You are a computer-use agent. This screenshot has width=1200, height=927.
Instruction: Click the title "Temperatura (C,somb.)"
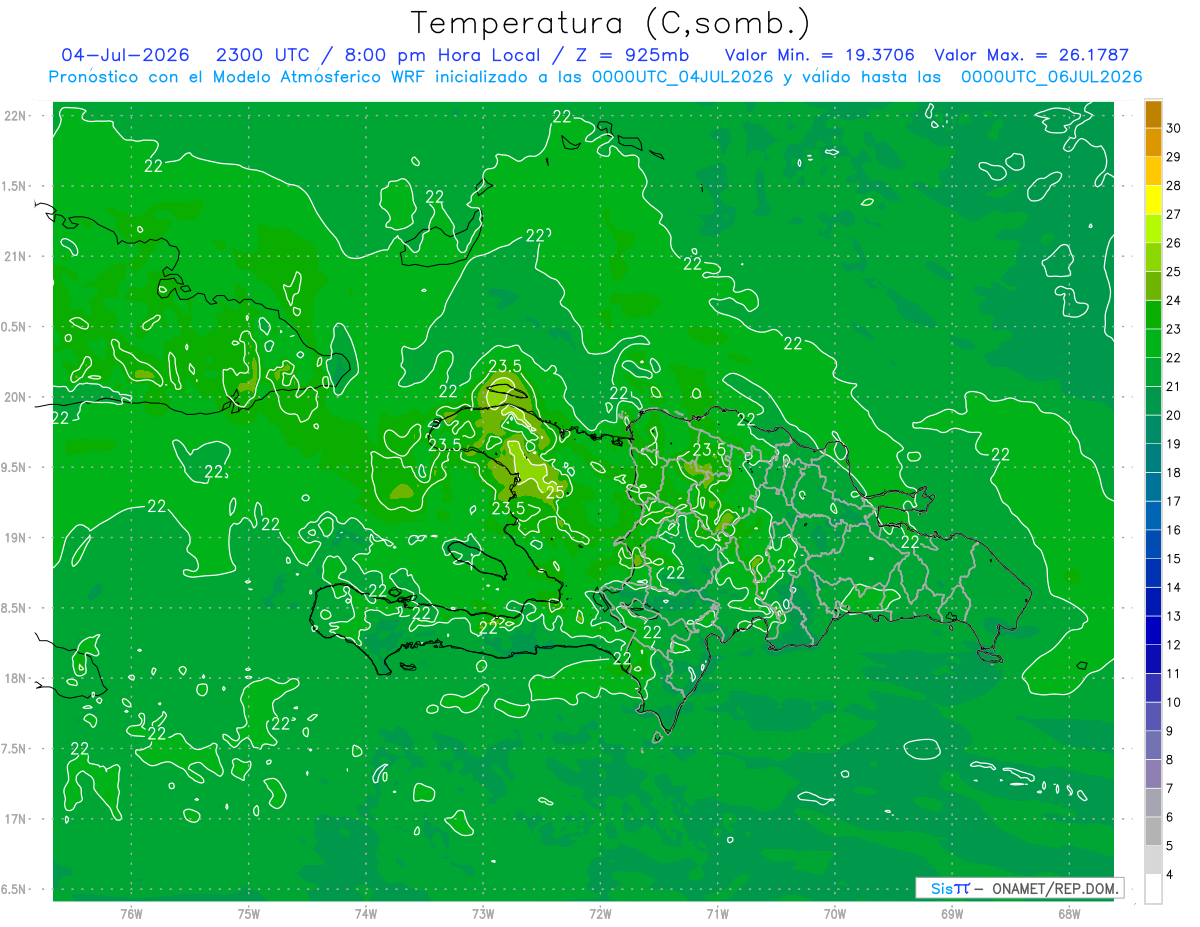point(611,23)
